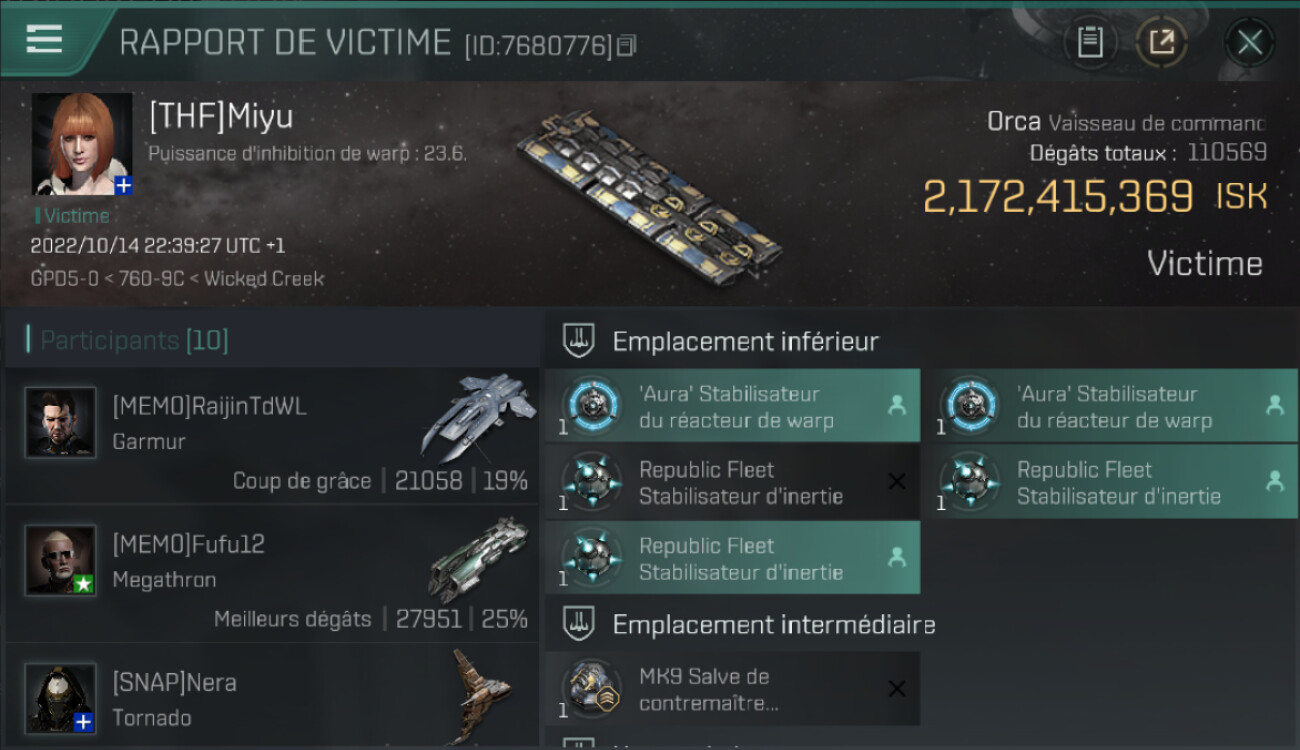Copy the kill report ID
The width and height of the screenshot is (1300, 750).
[x=627, y=45]
